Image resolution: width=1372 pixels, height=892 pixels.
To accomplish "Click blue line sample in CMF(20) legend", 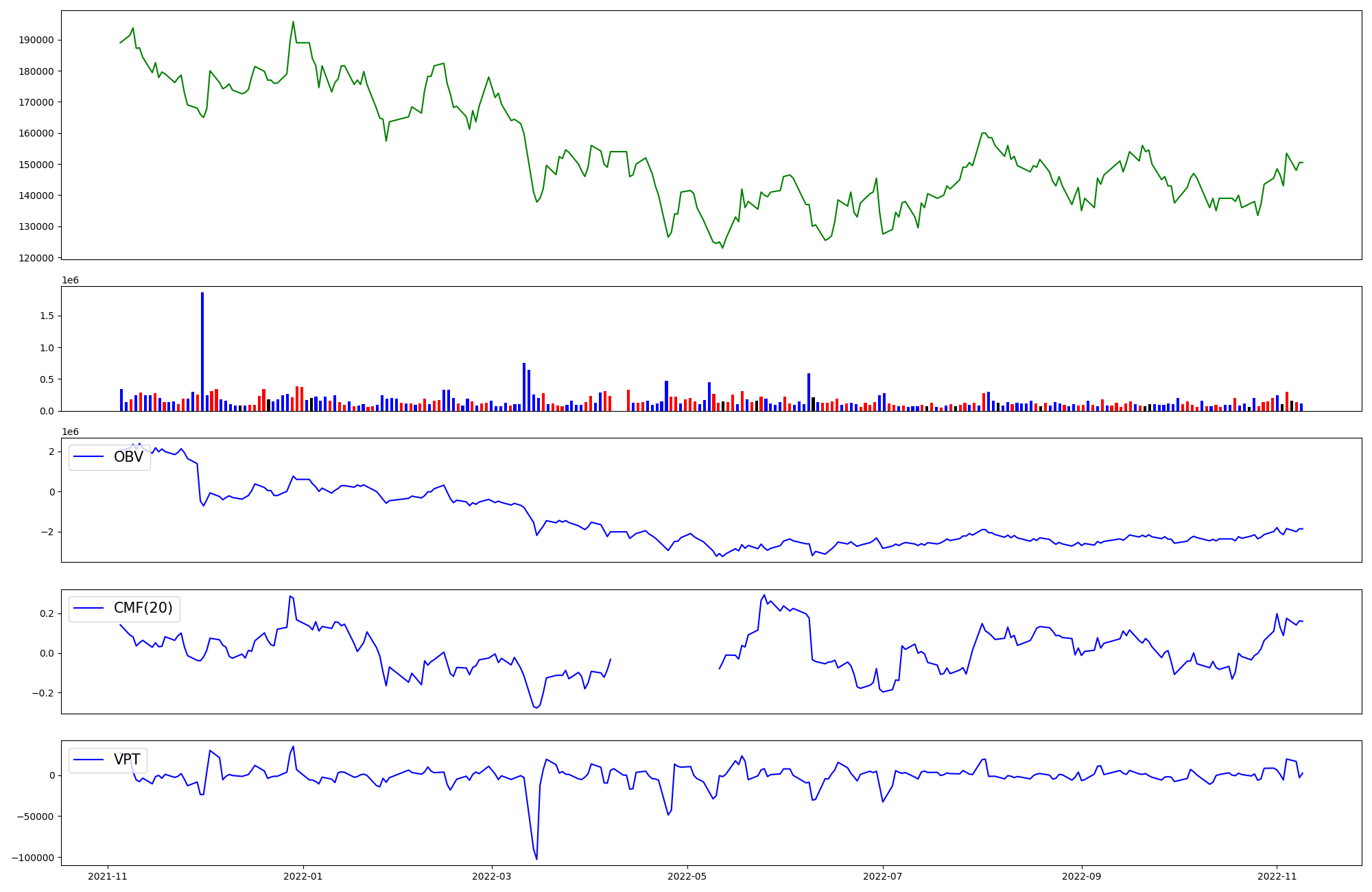I will (x=88, y=608).
